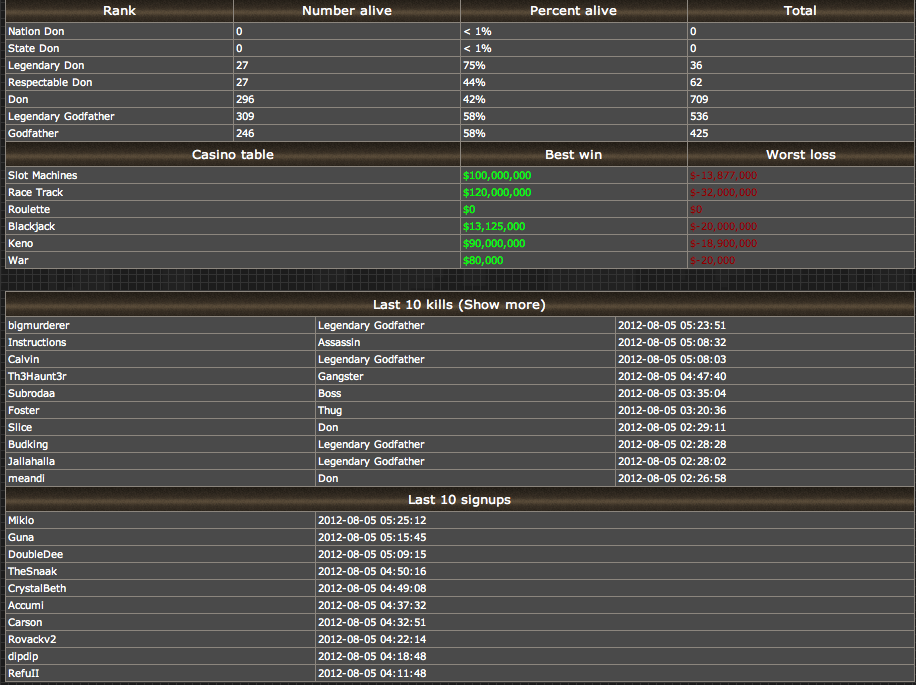The image size is (916, 685).
Task: Select the Assassin rank next to Instructions
Action: coord(339,342)
